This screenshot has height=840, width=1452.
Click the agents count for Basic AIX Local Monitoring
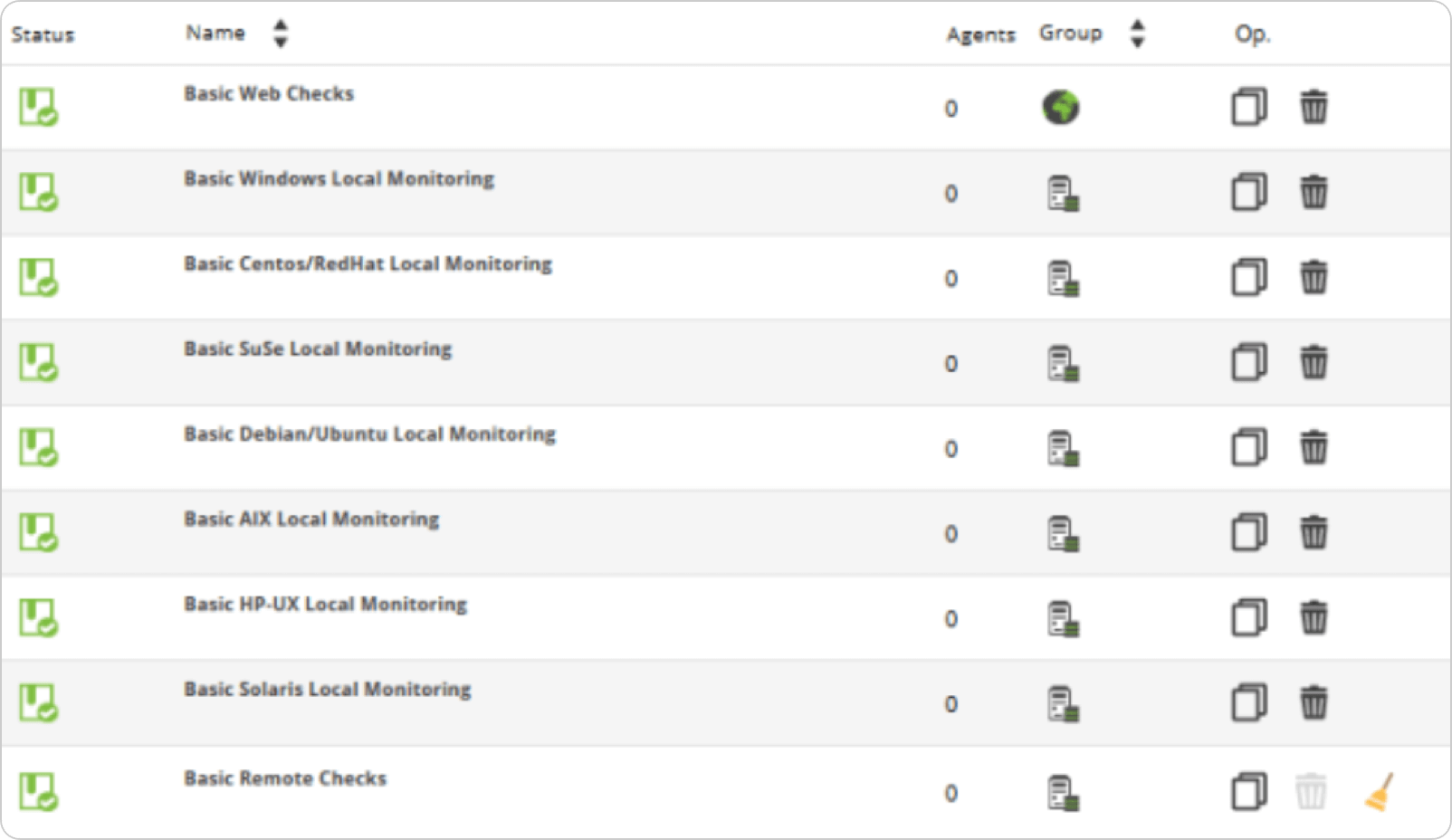coord(951,533)
